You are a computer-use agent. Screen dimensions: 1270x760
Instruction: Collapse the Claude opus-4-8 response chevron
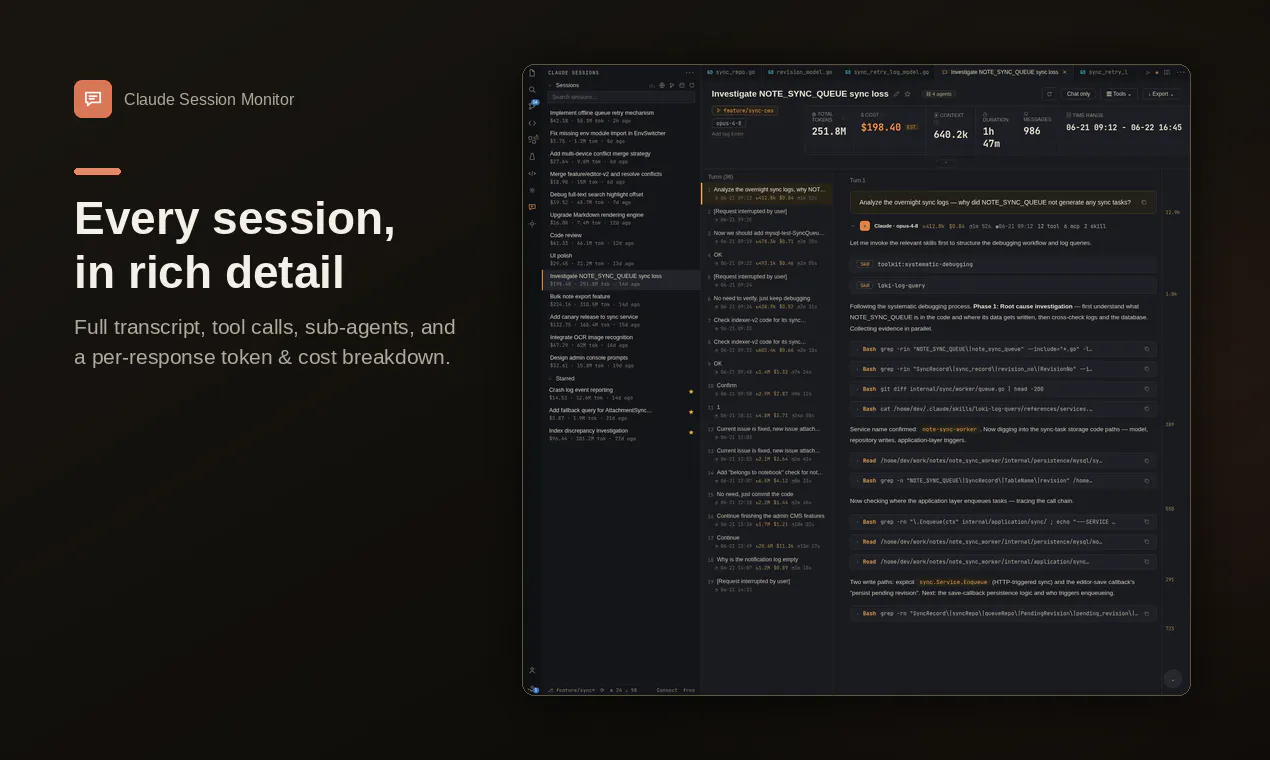click(853, 226)
